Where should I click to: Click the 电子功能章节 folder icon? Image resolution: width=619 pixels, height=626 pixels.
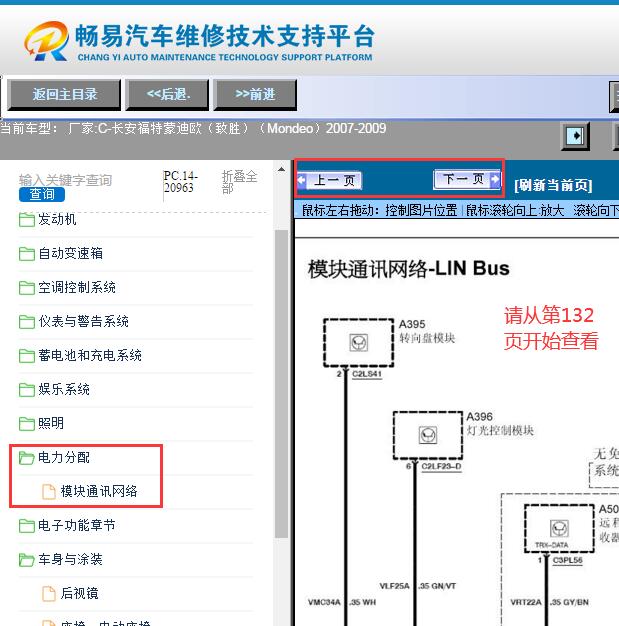click(26, 525)
